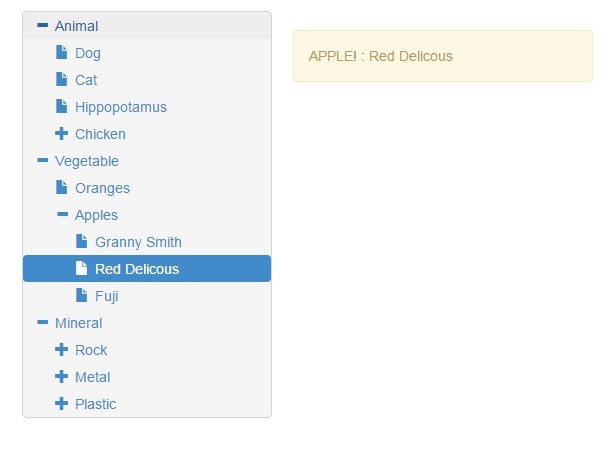Collapse the Vegetable branch minus icon

click(42, 161)
